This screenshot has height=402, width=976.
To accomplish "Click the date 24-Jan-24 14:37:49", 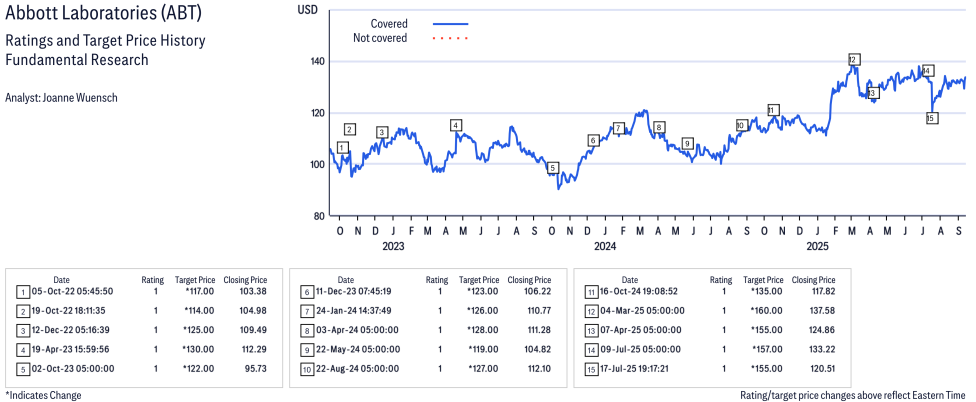I will pyautogui.click(x=356, y=311).
